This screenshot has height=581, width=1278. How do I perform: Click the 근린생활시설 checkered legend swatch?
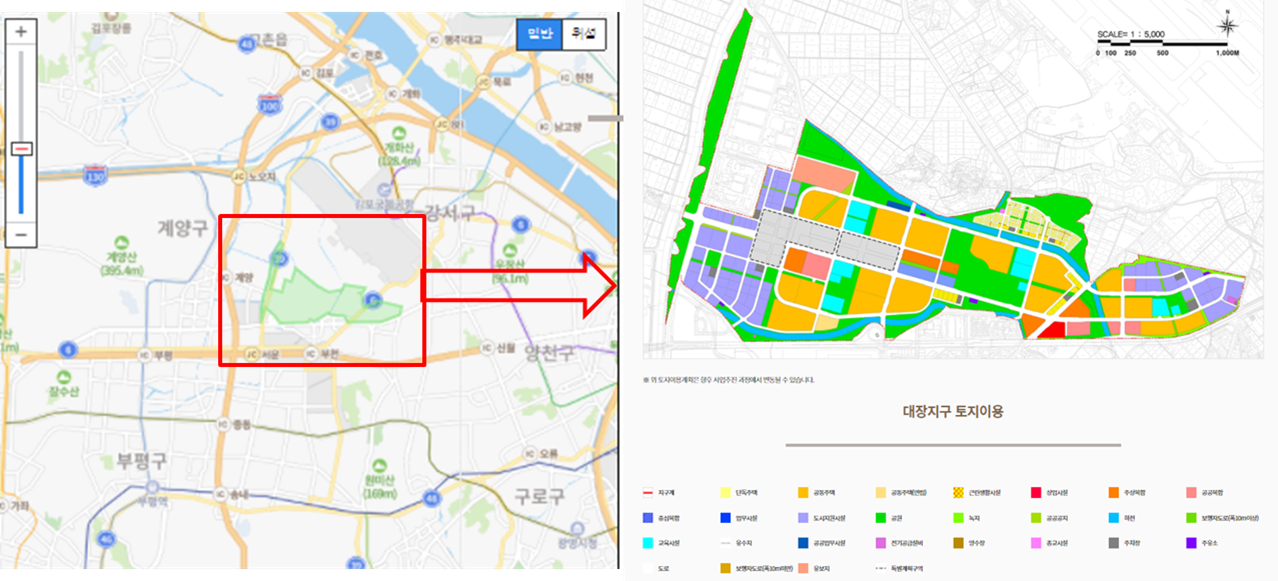coord(959,493)
